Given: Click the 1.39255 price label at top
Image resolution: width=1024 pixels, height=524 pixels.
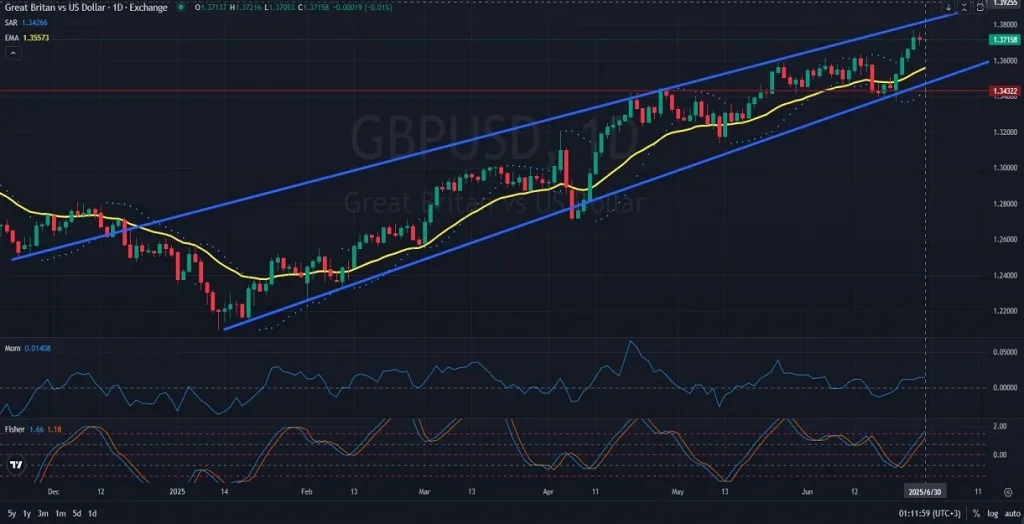Looking at the screenshot, I should pyautogui.click(x=1006, y=3).
